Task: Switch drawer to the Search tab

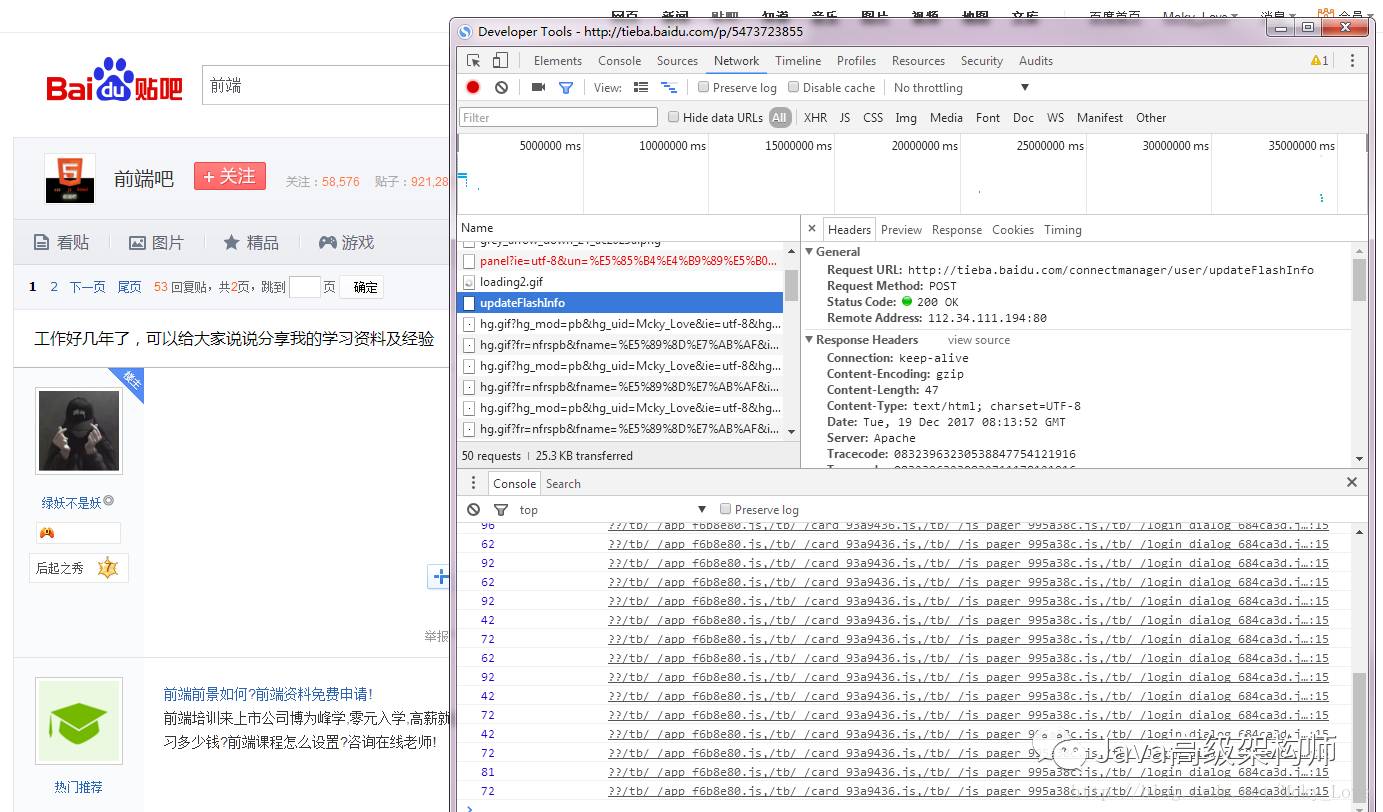Action: pyautogui.click(x=563, y=483)
